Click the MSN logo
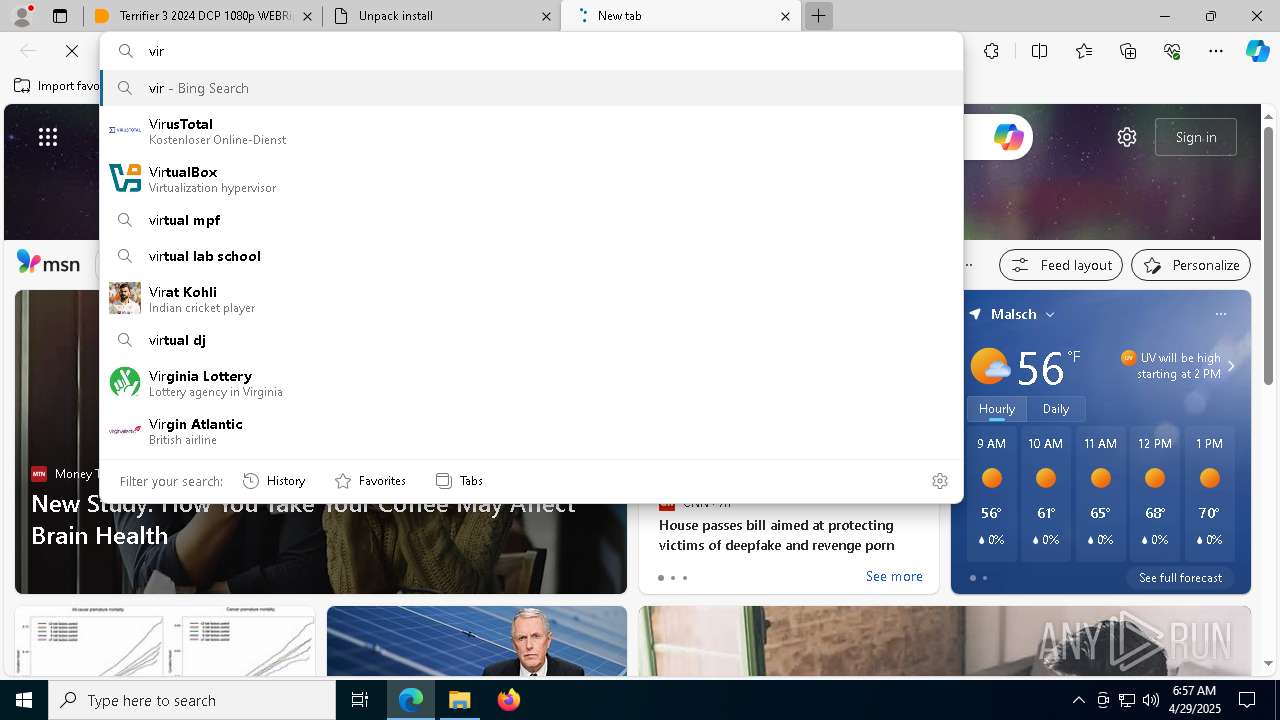This screenshot has width=1280, height=720. pyautogui.click(x=48, y=263)
